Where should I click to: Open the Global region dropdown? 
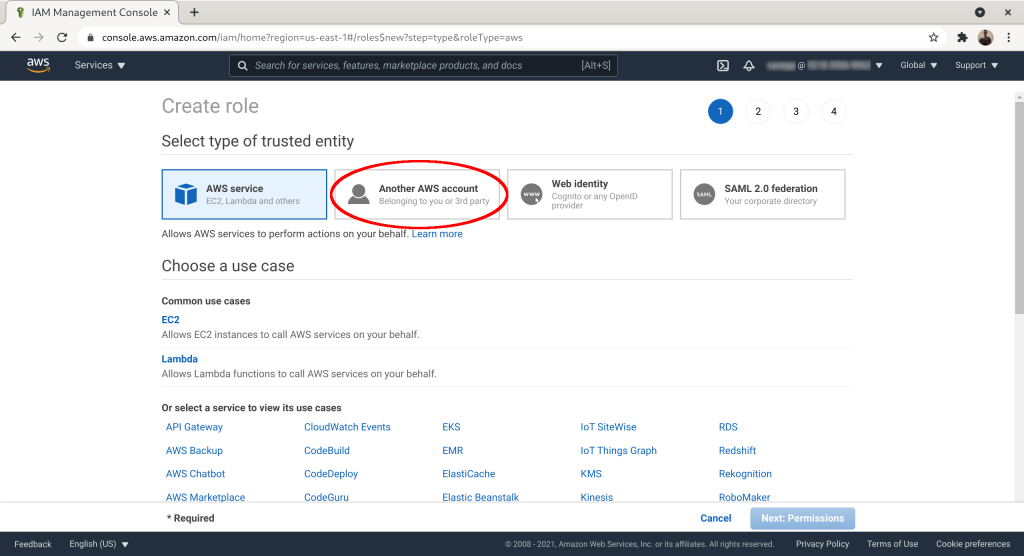[x=919, y=65]
